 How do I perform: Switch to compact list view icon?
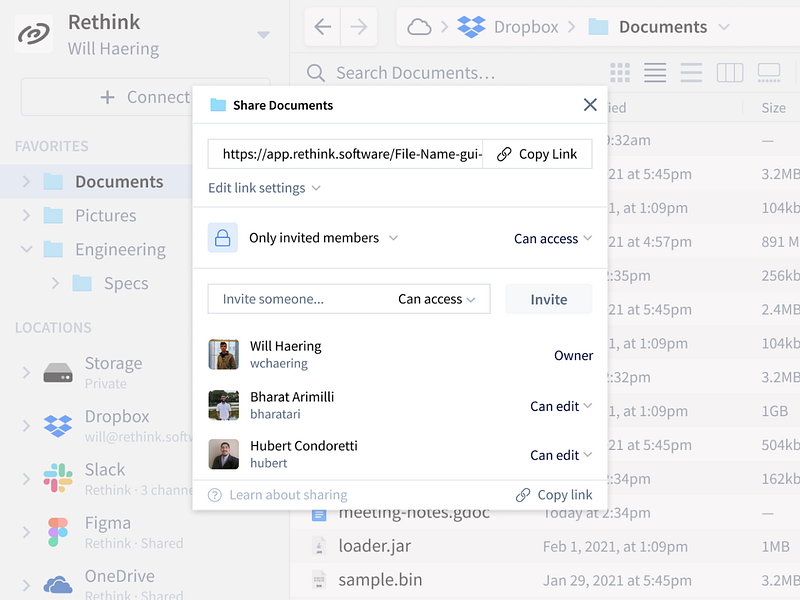pyautogui.click(x=691, y=73)
